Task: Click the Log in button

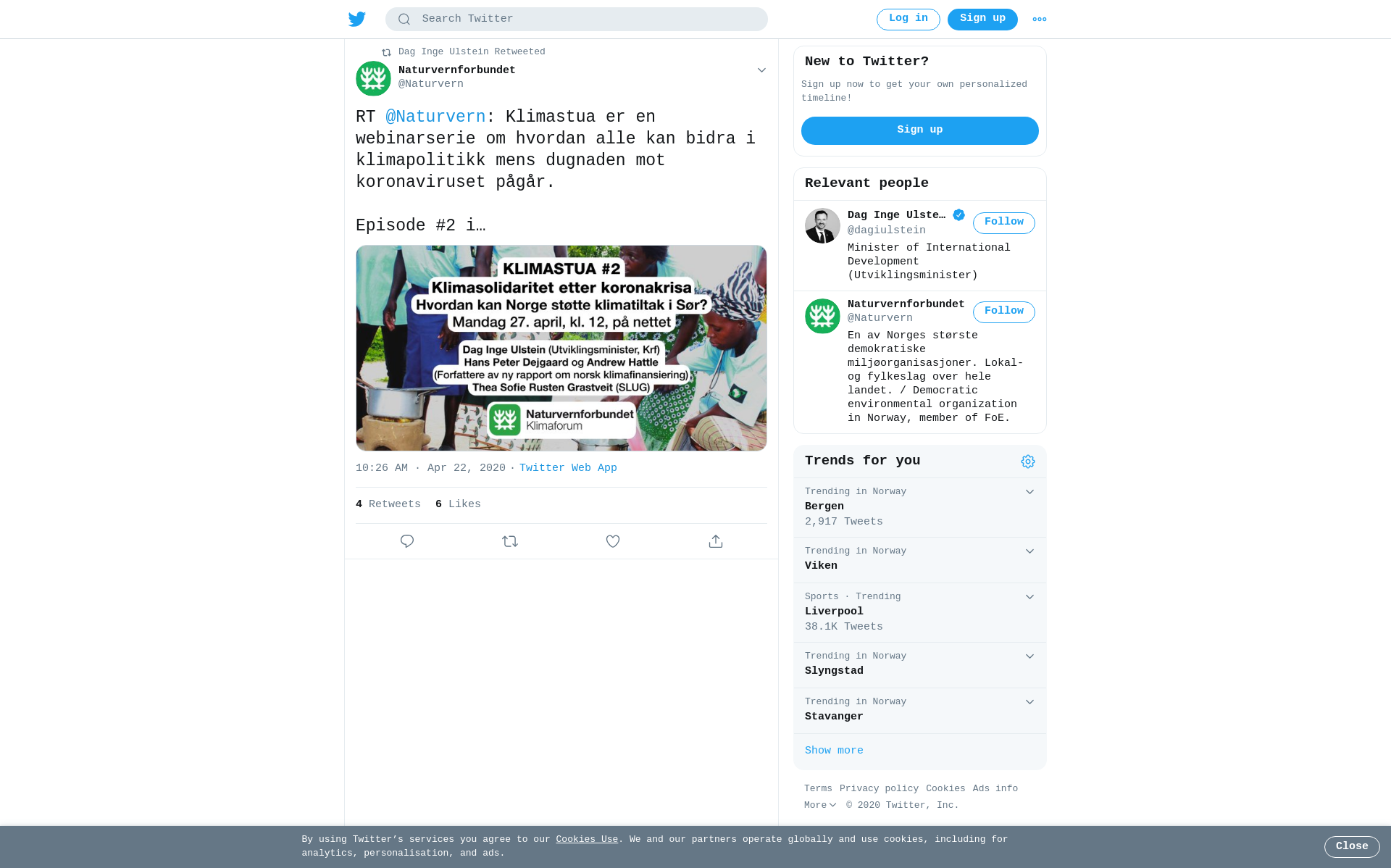Action: 908,20
